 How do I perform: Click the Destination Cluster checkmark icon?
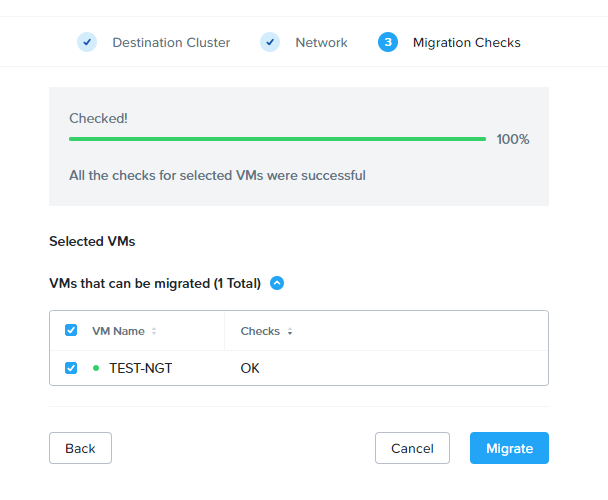tap(87, 42)
